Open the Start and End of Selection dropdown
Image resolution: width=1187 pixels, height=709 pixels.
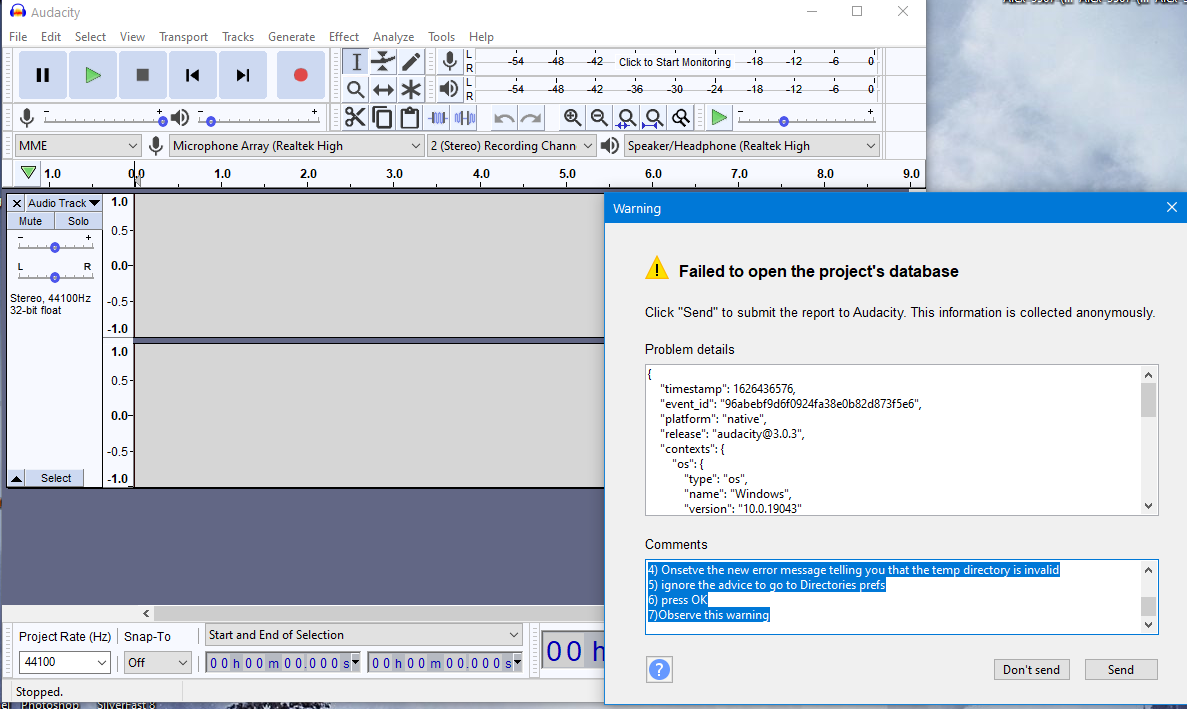[363, 635]
